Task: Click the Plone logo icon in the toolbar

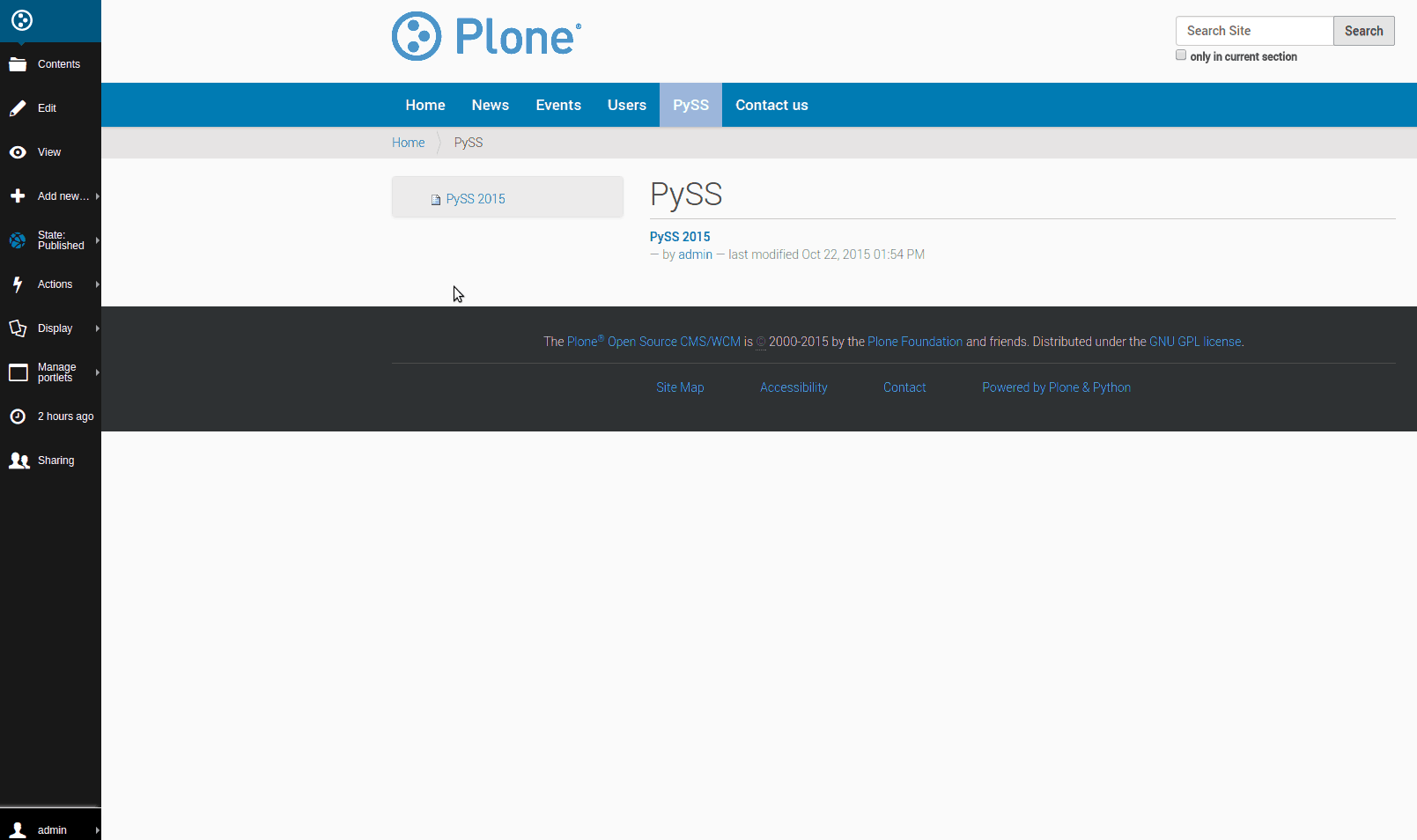Action: [x=22, y=20]
